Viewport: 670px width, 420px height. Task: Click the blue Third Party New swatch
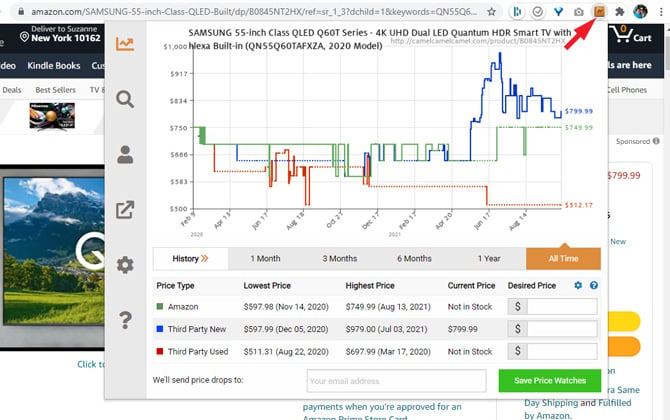pyautogui.click(x=160, y=328)
